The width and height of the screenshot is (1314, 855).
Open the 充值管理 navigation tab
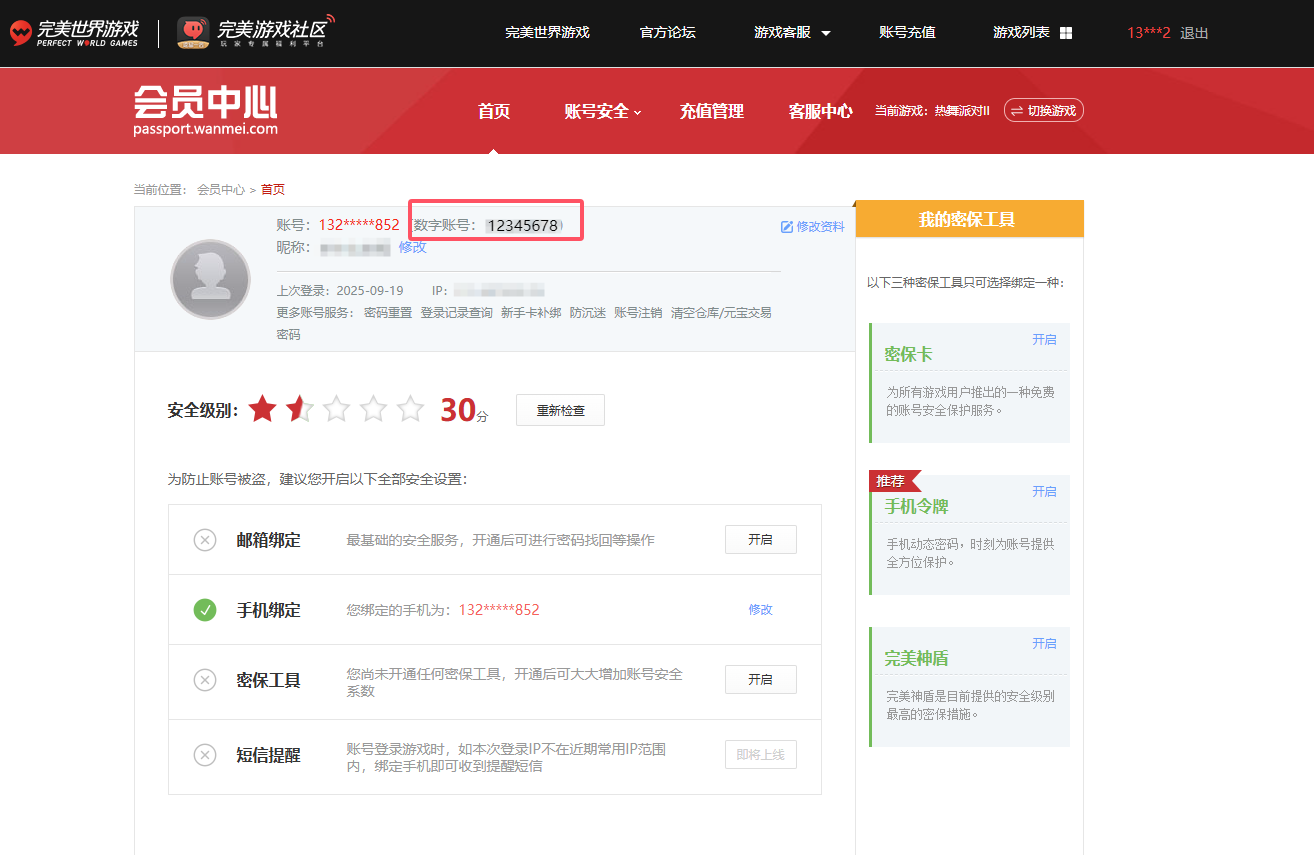711,112
